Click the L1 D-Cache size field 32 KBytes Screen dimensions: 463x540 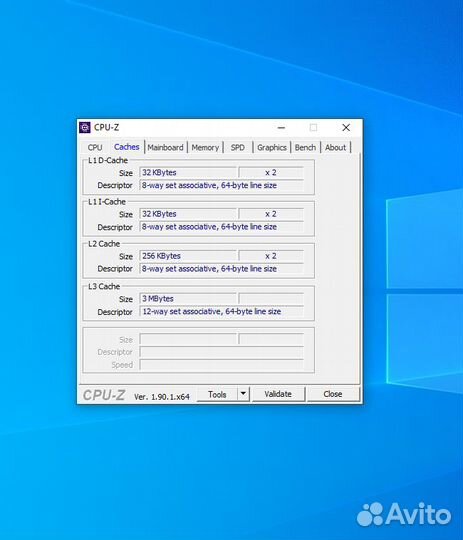pos(188,173)
